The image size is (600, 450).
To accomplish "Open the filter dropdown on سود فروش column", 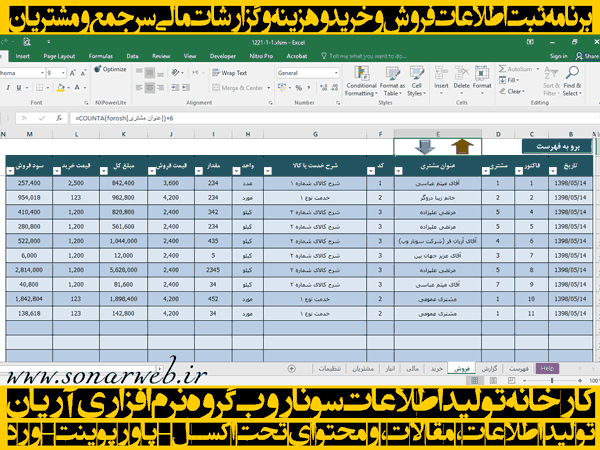I will click(10, 171).
